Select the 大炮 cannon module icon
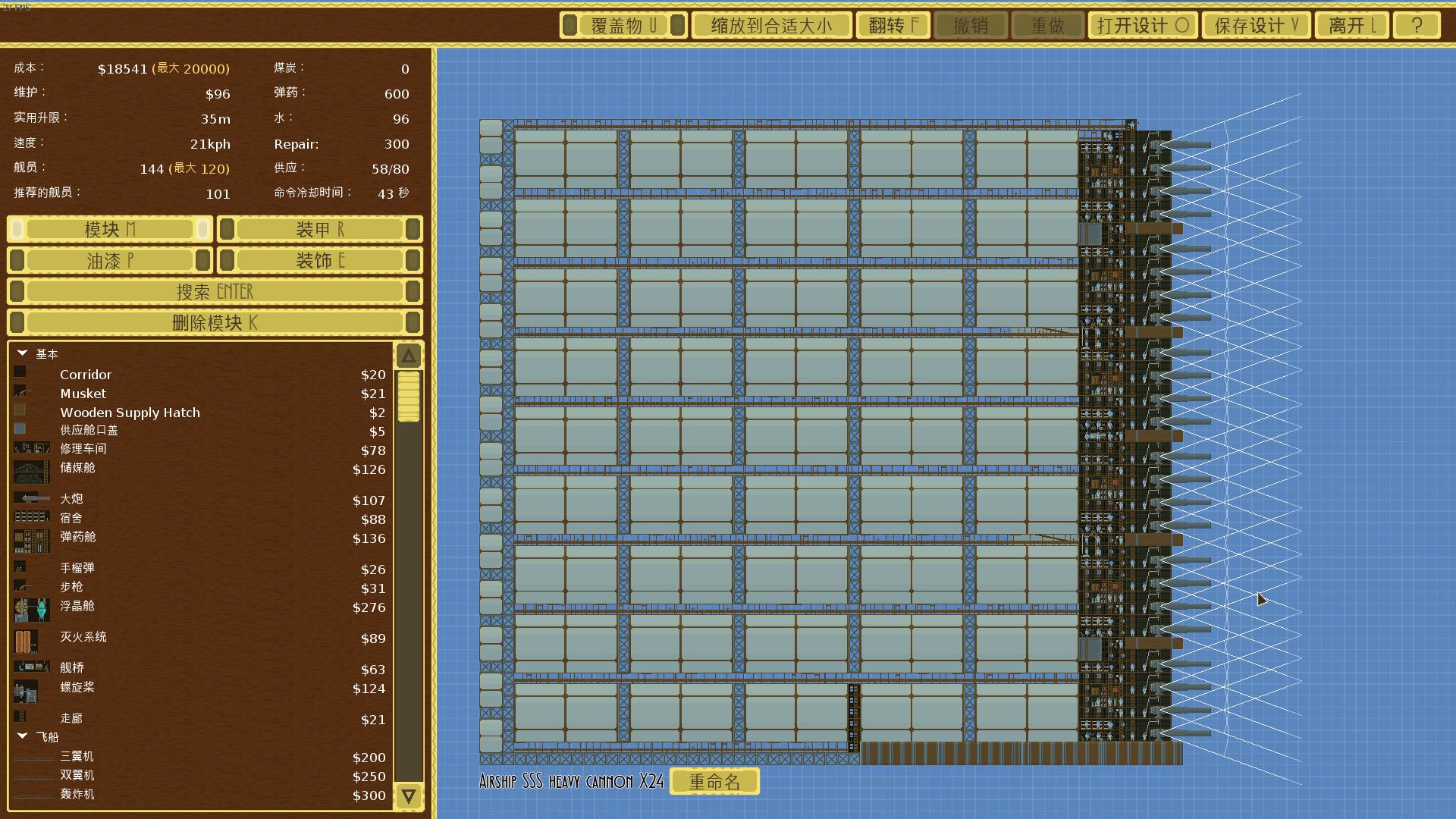1456x819 pixels. pyautogui.click(x=32, y=499)
